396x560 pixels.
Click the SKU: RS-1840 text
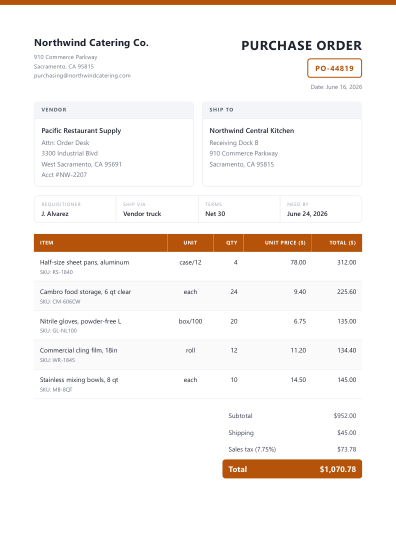pyautogui.click(x=56, y=272)
